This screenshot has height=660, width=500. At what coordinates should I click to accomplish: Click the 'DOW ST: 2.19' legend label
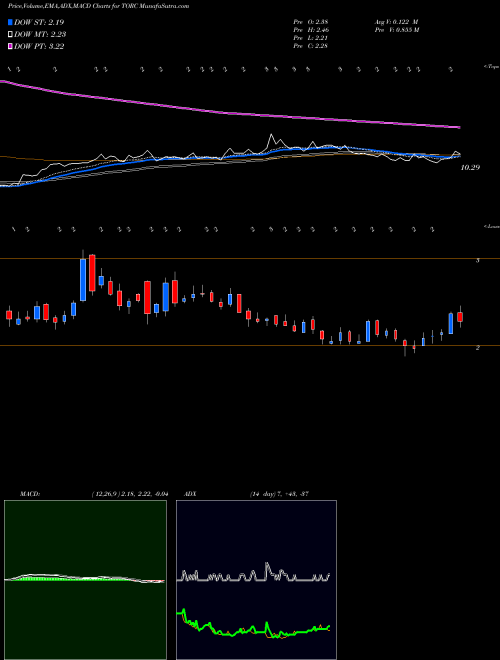point(39,22)
